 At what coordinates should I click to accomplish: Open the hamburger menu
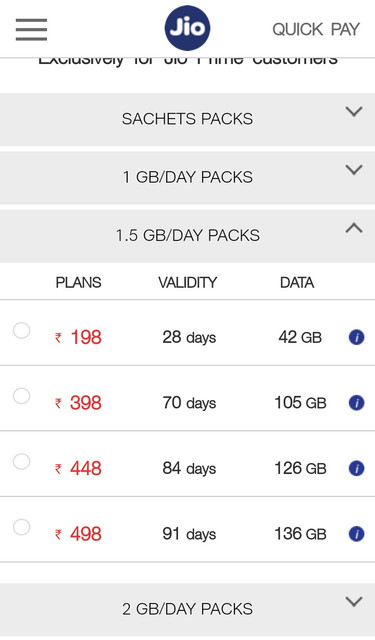[31, 30]
